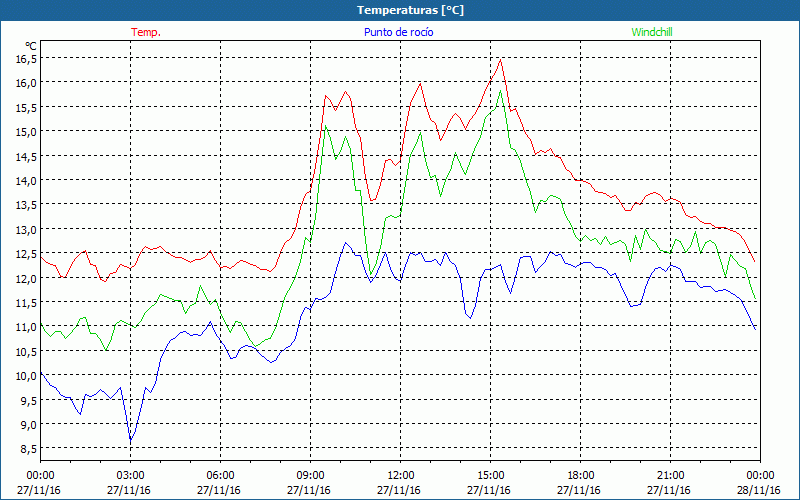Select the red Temp. legend label
The height and width of the screenshot is (500, 800).
click(146, 32)
